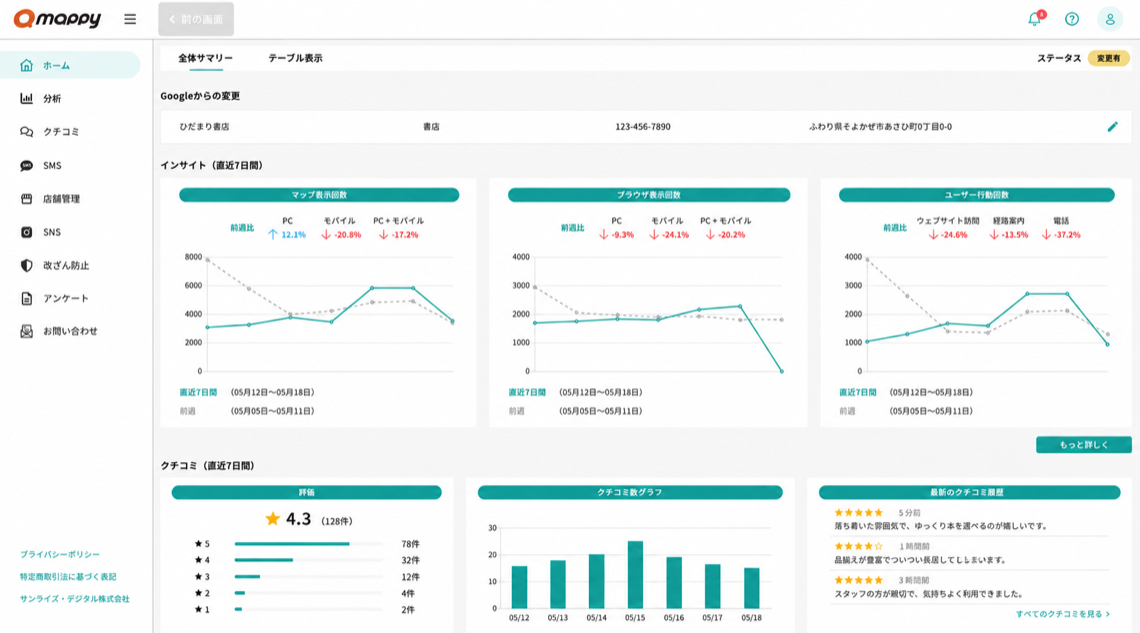Select the ホーム home sidebar icon
1140x633 pixels.
click(x=27, y=65)
